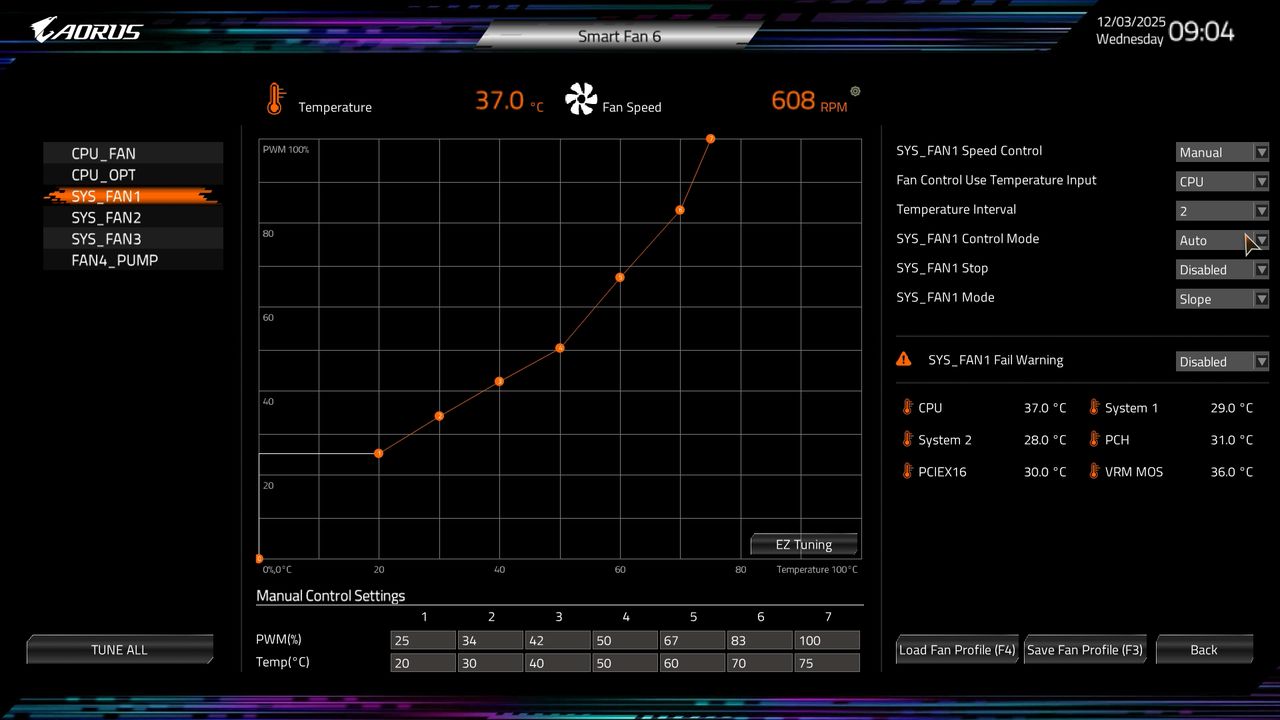1280x720 pixels.
Task: Select the Smart Fan 6 header tab
Action: click(x=620, y=35)
